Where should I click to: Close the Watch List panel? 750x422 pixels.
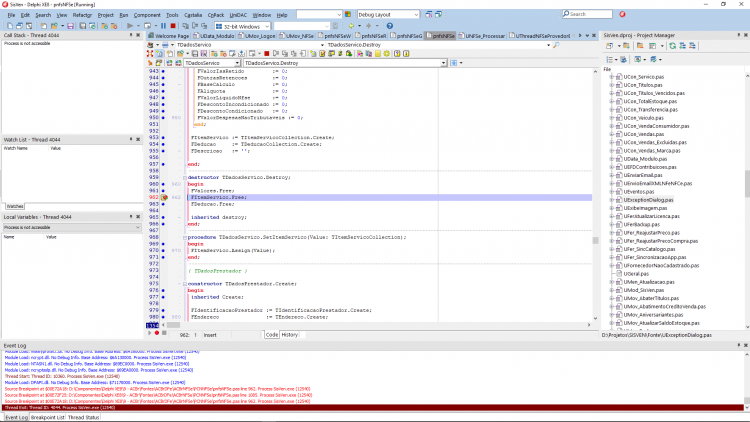(138, 139)
